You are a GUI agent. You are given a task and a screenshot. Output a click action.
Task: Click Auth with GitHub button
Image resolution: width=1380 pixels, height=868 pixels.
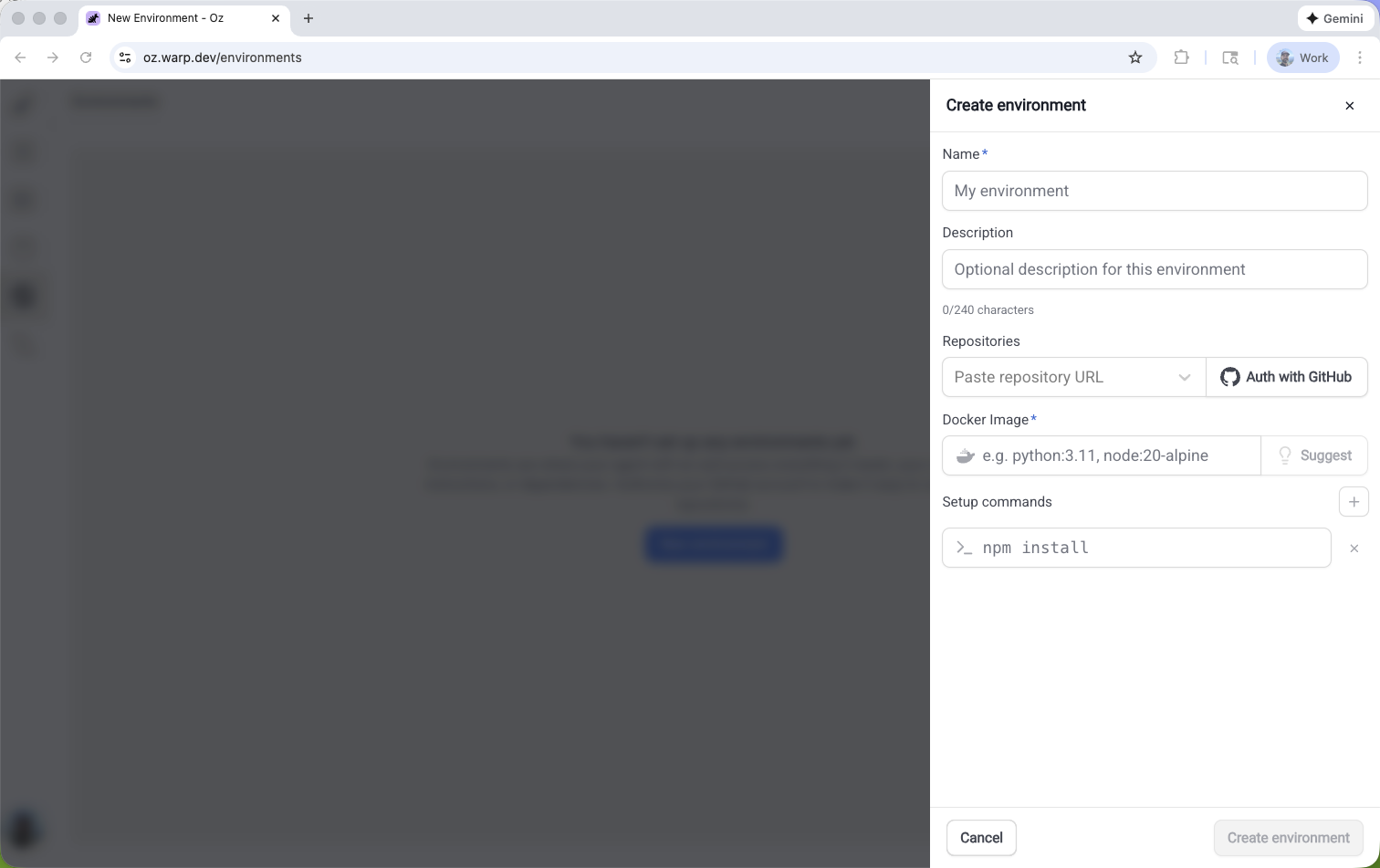1286,377
